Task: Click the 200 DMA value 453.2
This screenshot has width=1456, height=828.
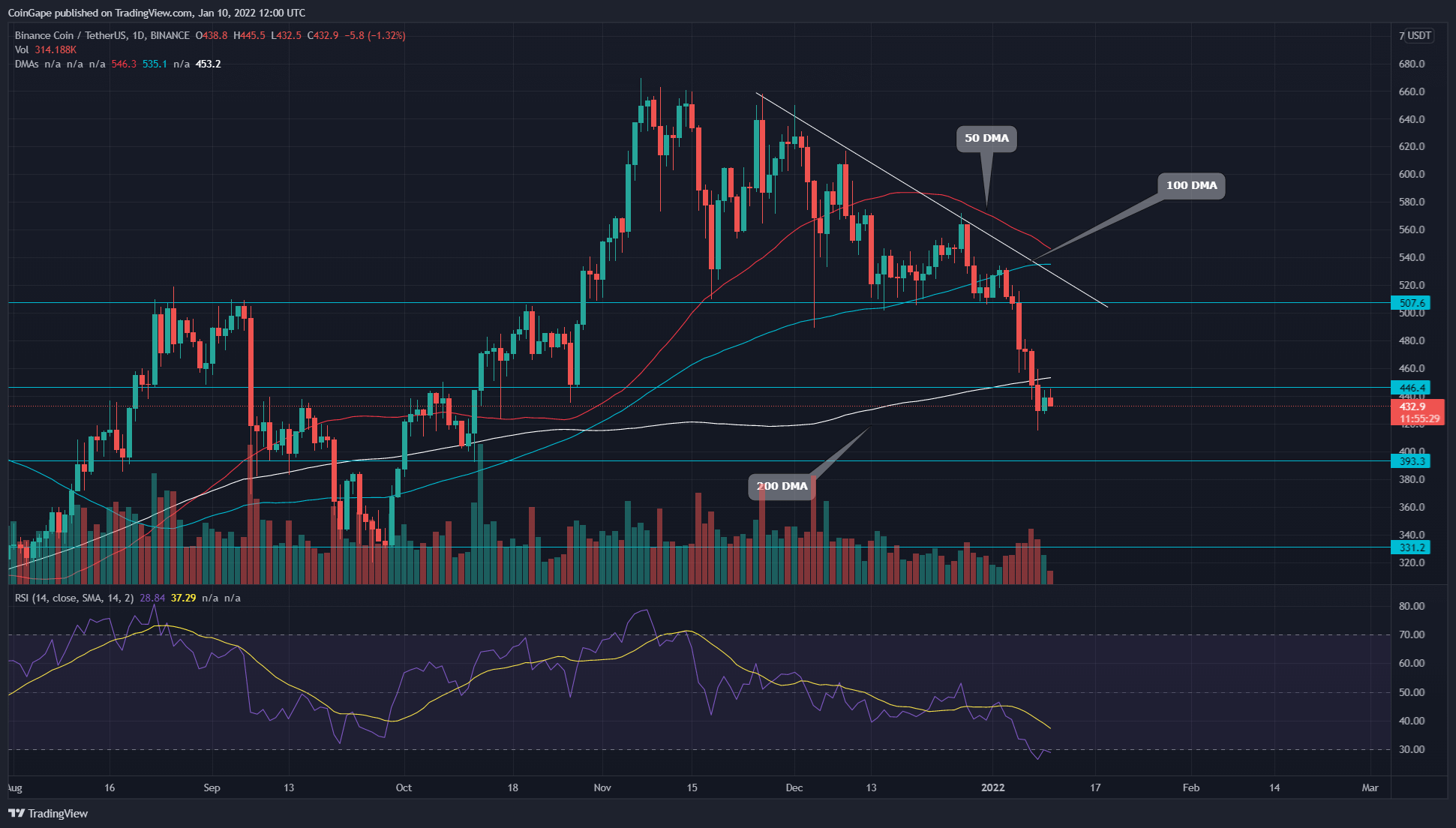Action: coord(209,64)
